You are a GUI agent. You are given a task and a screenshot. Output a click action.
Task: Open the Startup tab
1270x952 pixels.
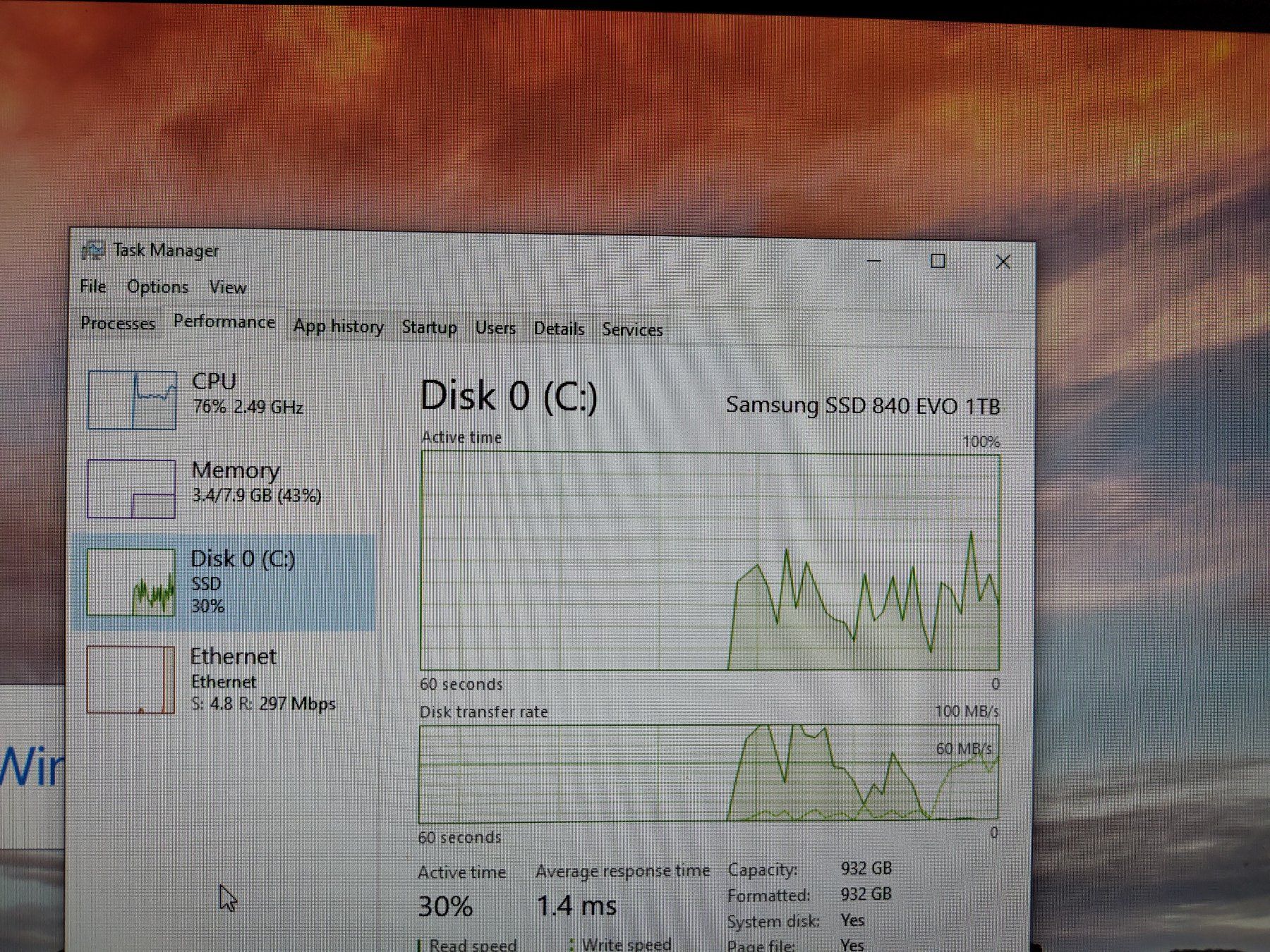[x=429, y=327]
